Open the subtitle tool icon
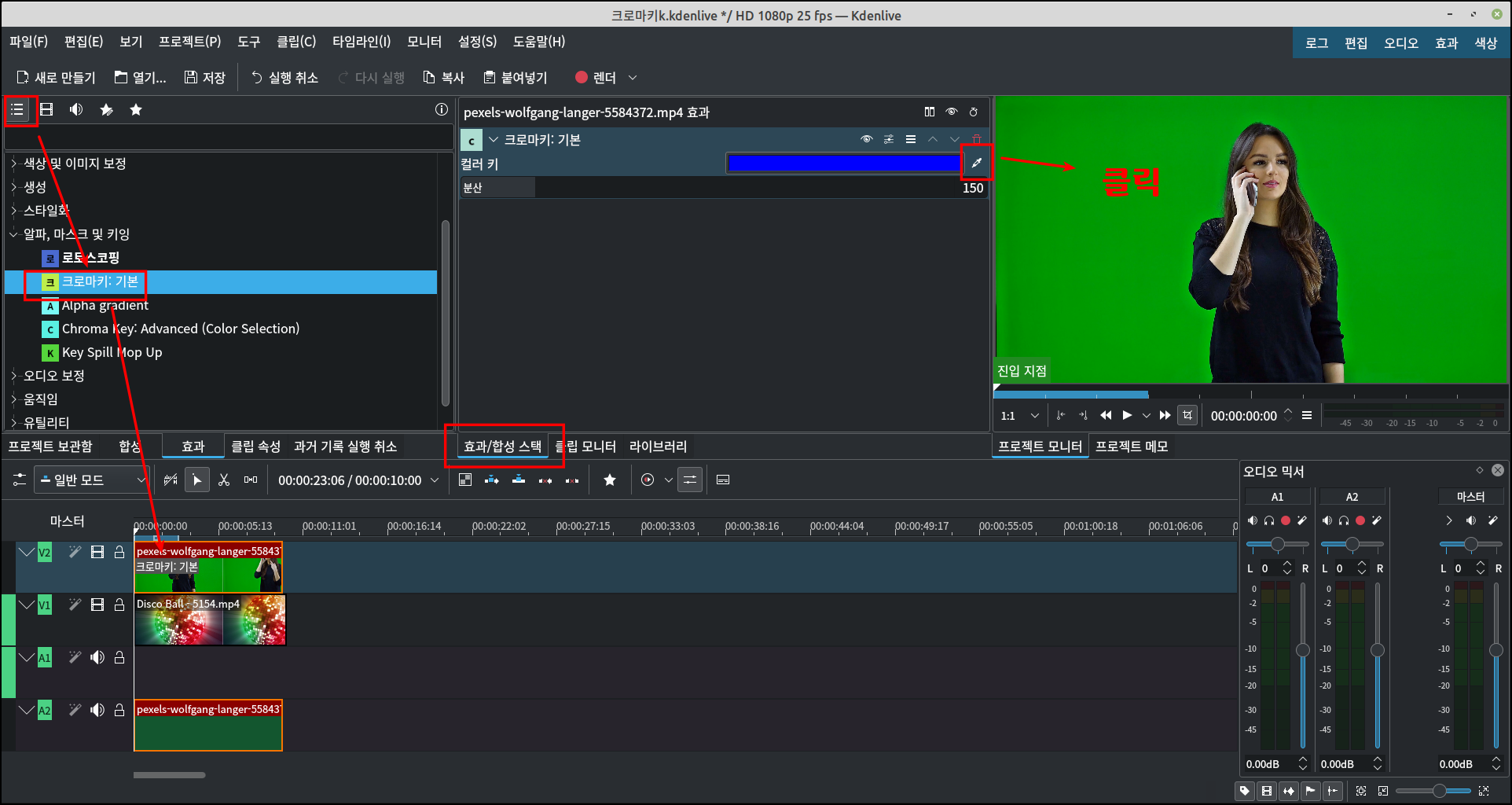The image size is (1512, 805). pyautogui.click(x=723, y=480)
